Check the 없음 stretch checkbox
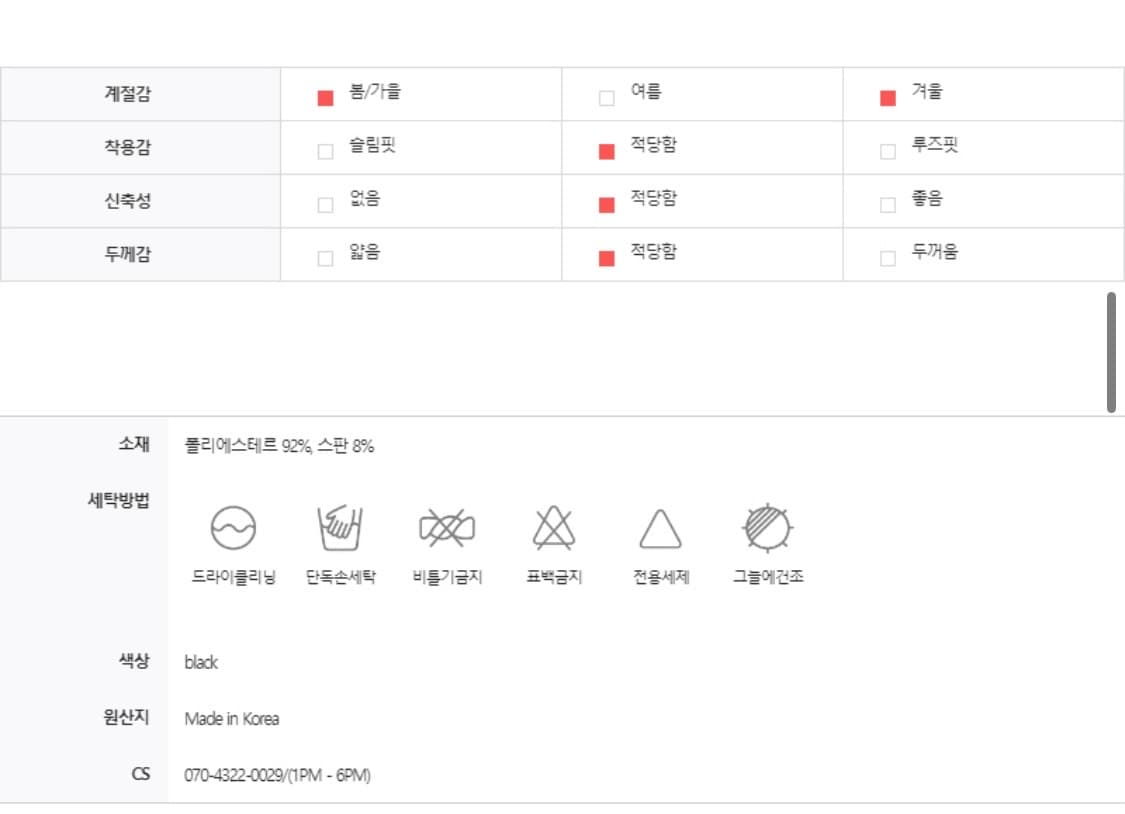Image resolution: width=1125 pixels, height=814 pixels. tap(325, 205)
